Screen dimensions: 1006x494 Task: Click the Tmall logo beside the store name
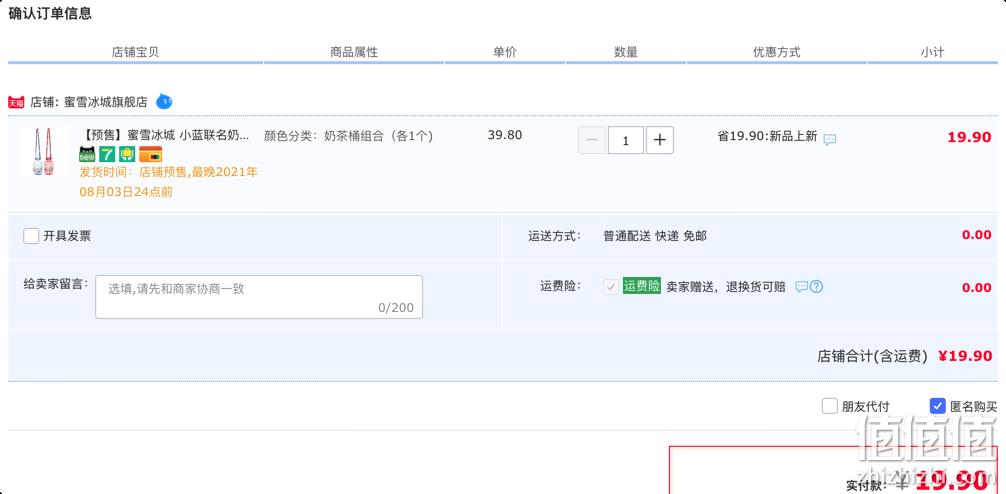tap(16, 102)
